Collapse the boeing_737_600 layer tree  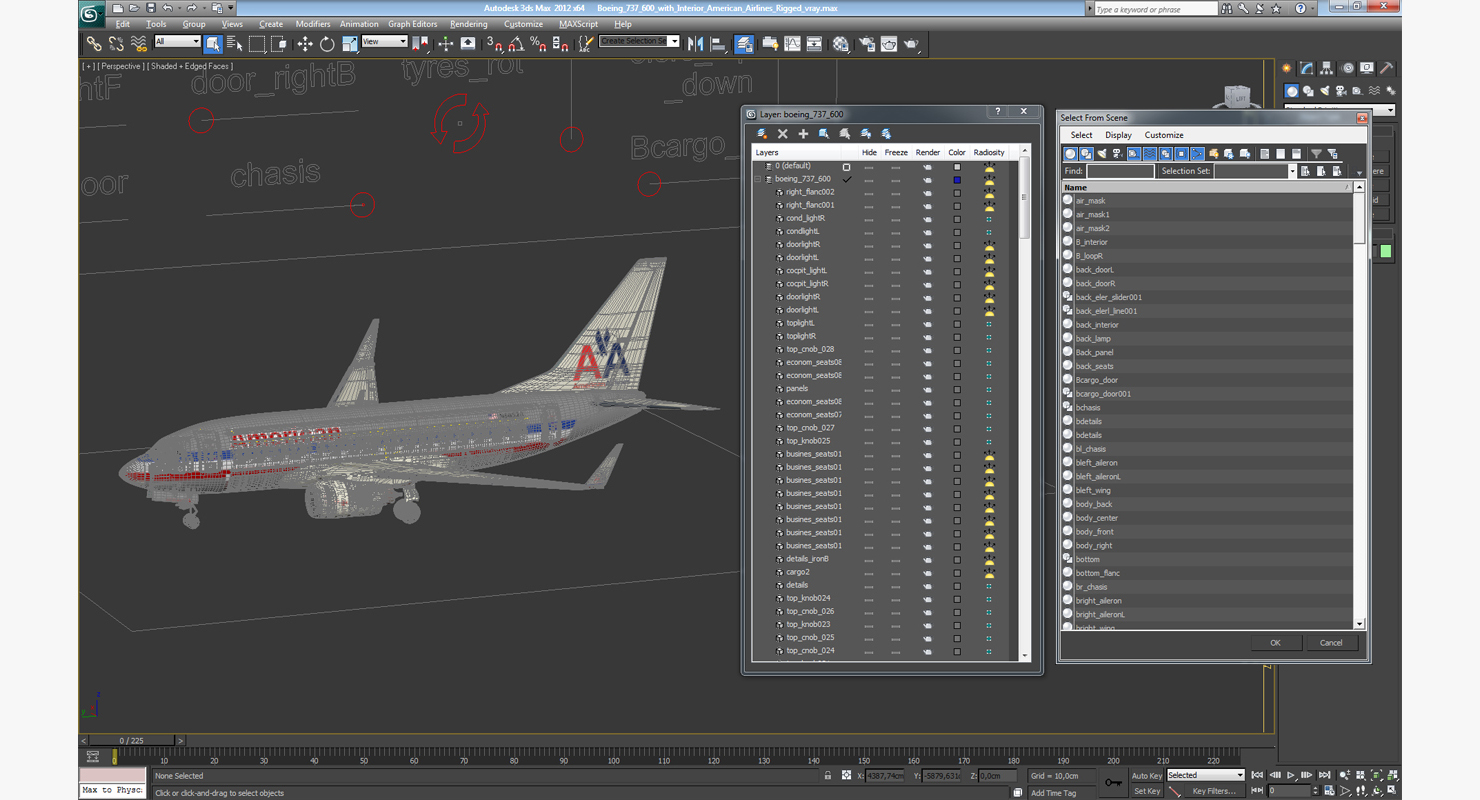pos(758,179)
